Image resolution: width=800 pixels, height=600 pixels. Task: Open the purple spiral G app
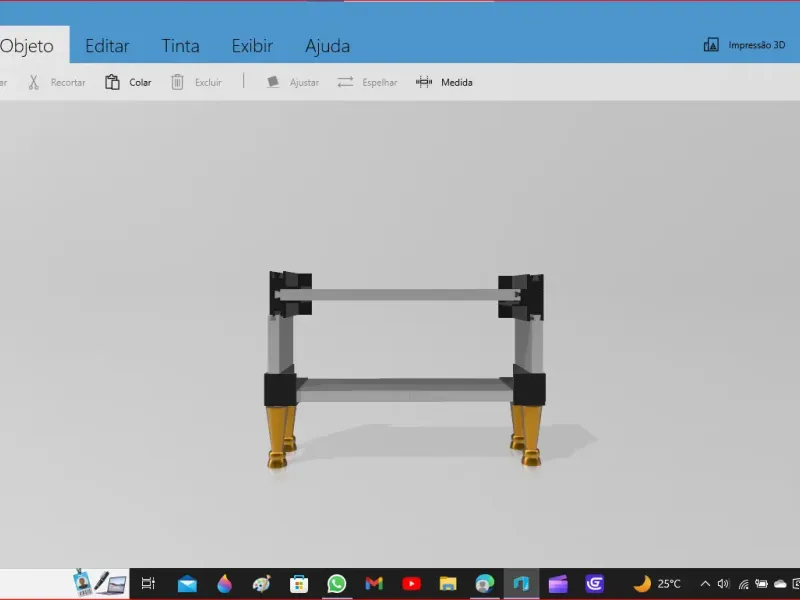tap(595, 583)
